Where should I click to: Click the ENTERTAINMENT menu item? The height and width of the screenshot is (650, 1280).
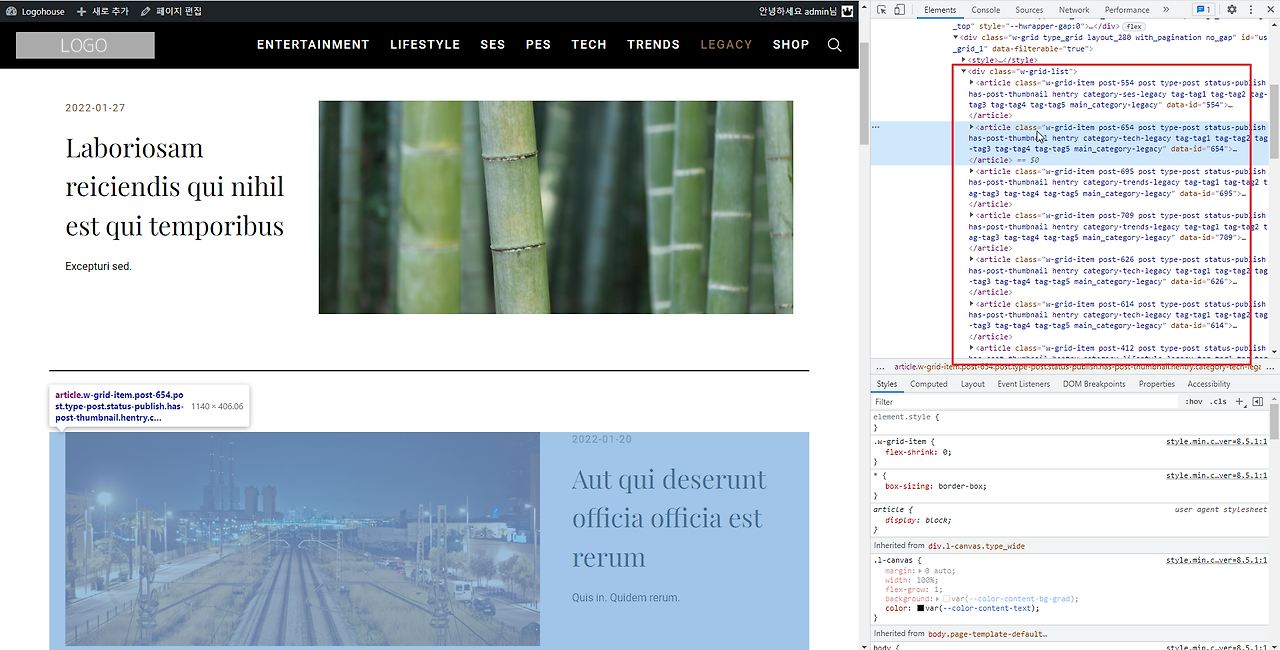[313, 44]
